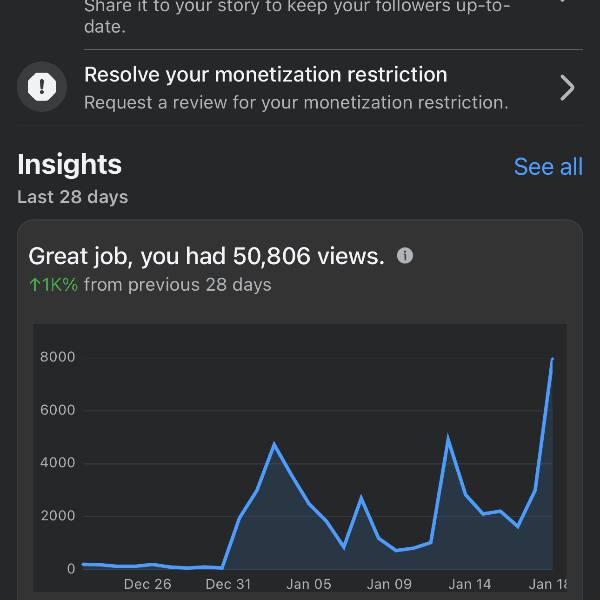Click the green upward arrow trend indicator
The width and height of the screenshot is (600, 600).
coord(34,285)
